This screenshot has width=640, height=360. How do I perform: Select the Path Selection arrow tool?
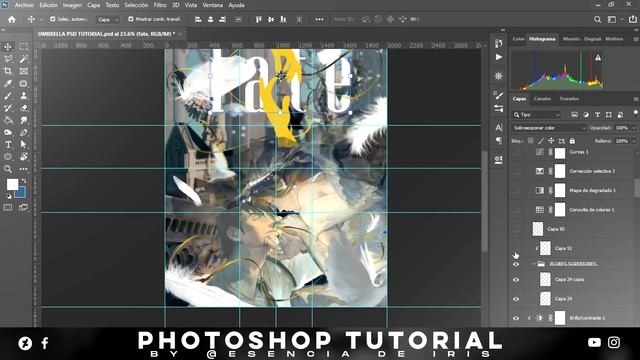[x=24, y=144]
